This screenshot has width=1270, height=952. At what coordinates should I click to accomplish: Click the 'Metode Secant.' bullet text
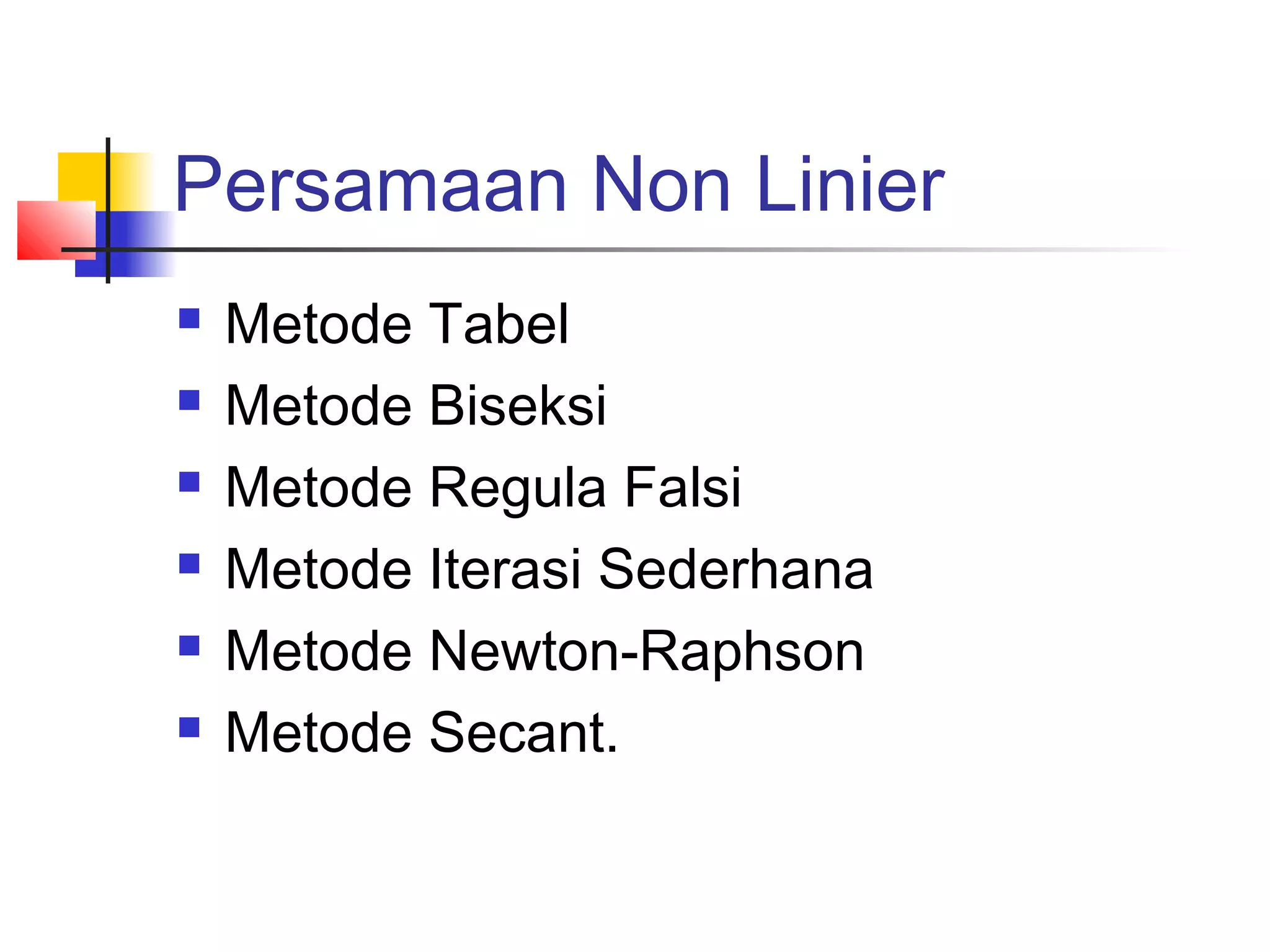(422, 733)
